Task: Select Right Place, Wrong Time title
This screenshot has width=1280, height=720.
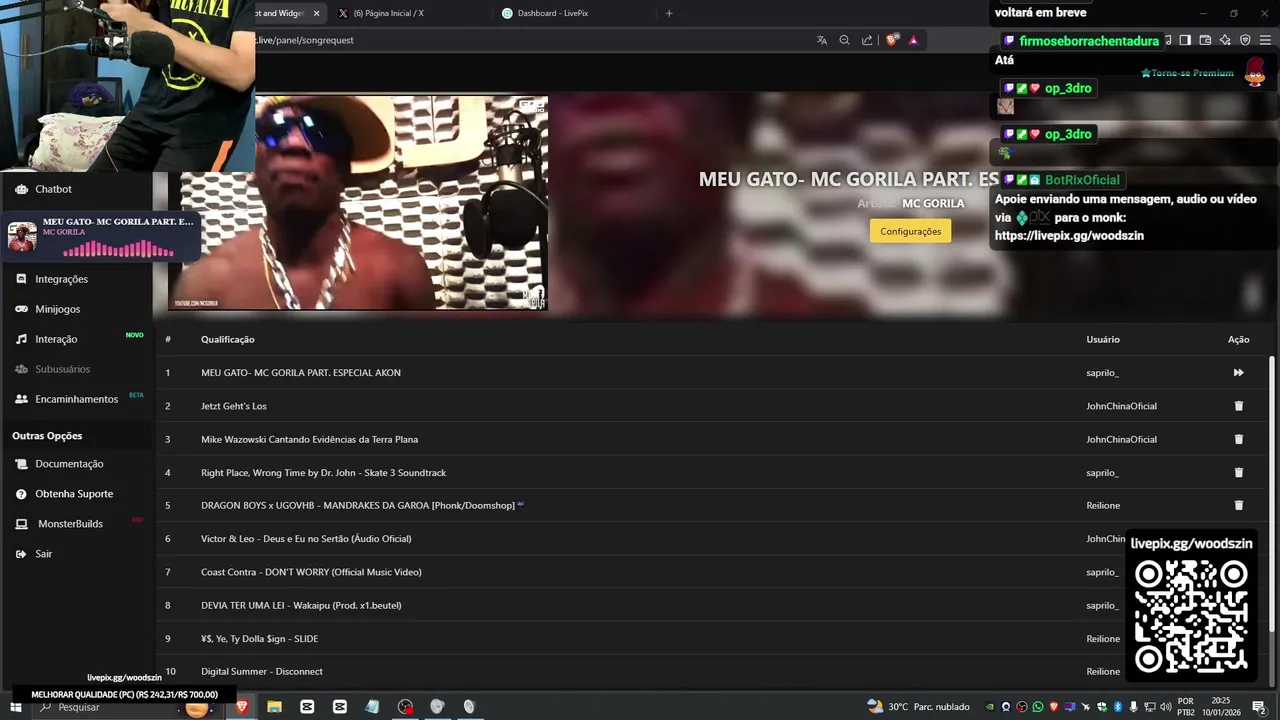Action: pos(323,472)
